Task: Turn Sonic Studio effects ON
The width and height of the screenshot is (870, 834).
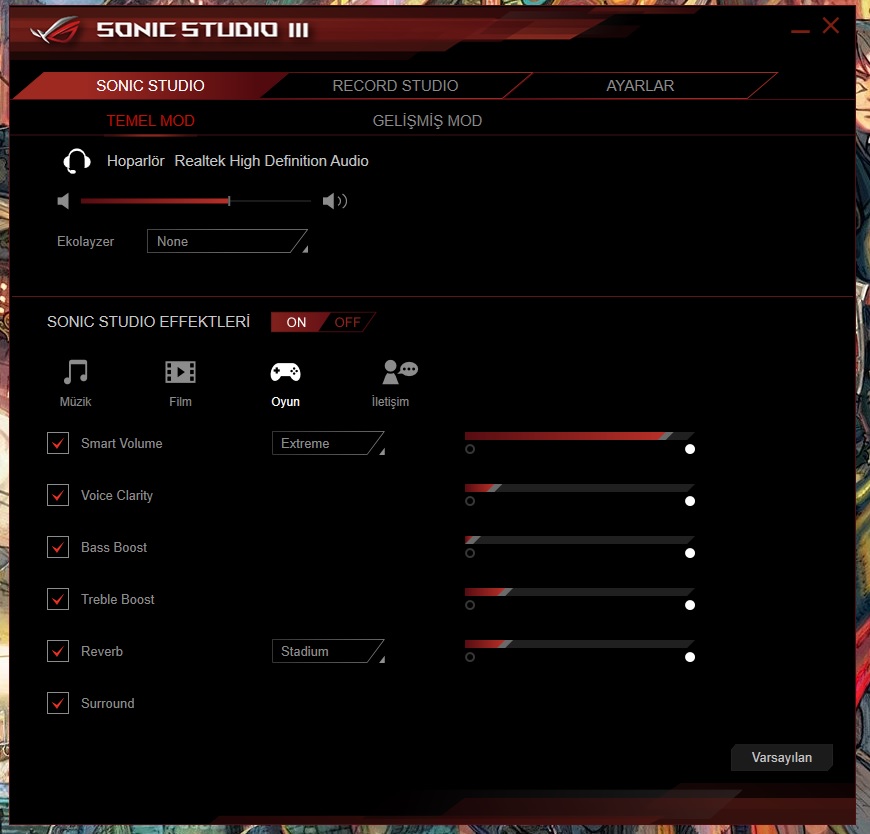Action: pyautogui.click(x=296, y=322)
